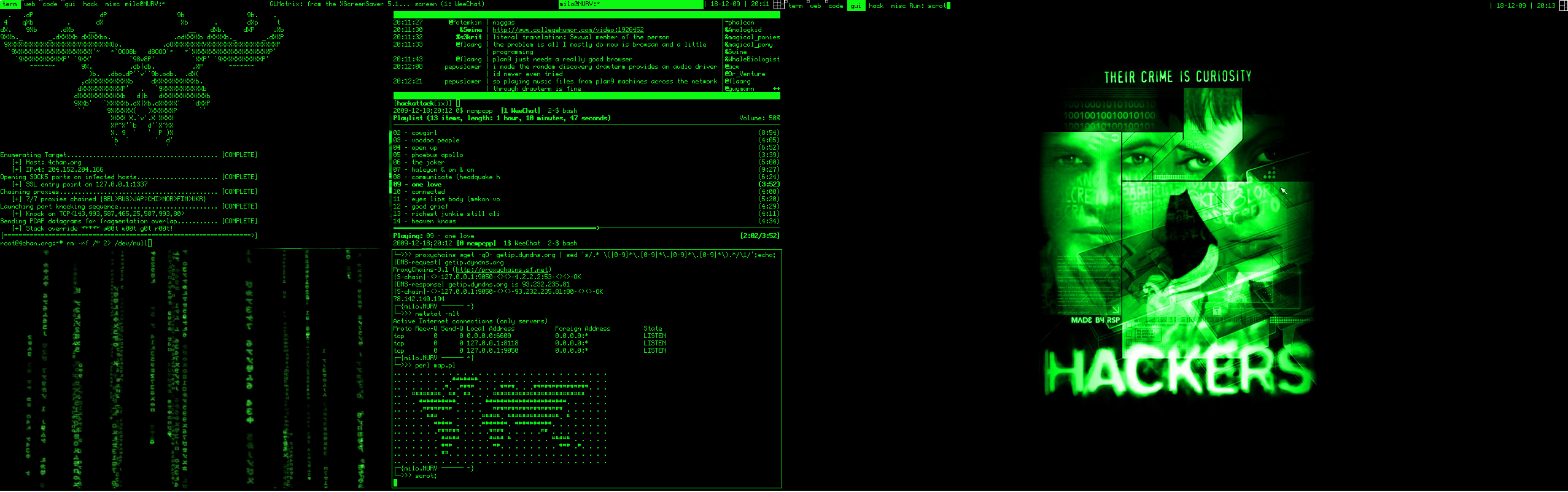Screen dimensions: 1568x492
Task: Focus the 'screen (1: WeeChat)' window title
Action: pos(449,4)
